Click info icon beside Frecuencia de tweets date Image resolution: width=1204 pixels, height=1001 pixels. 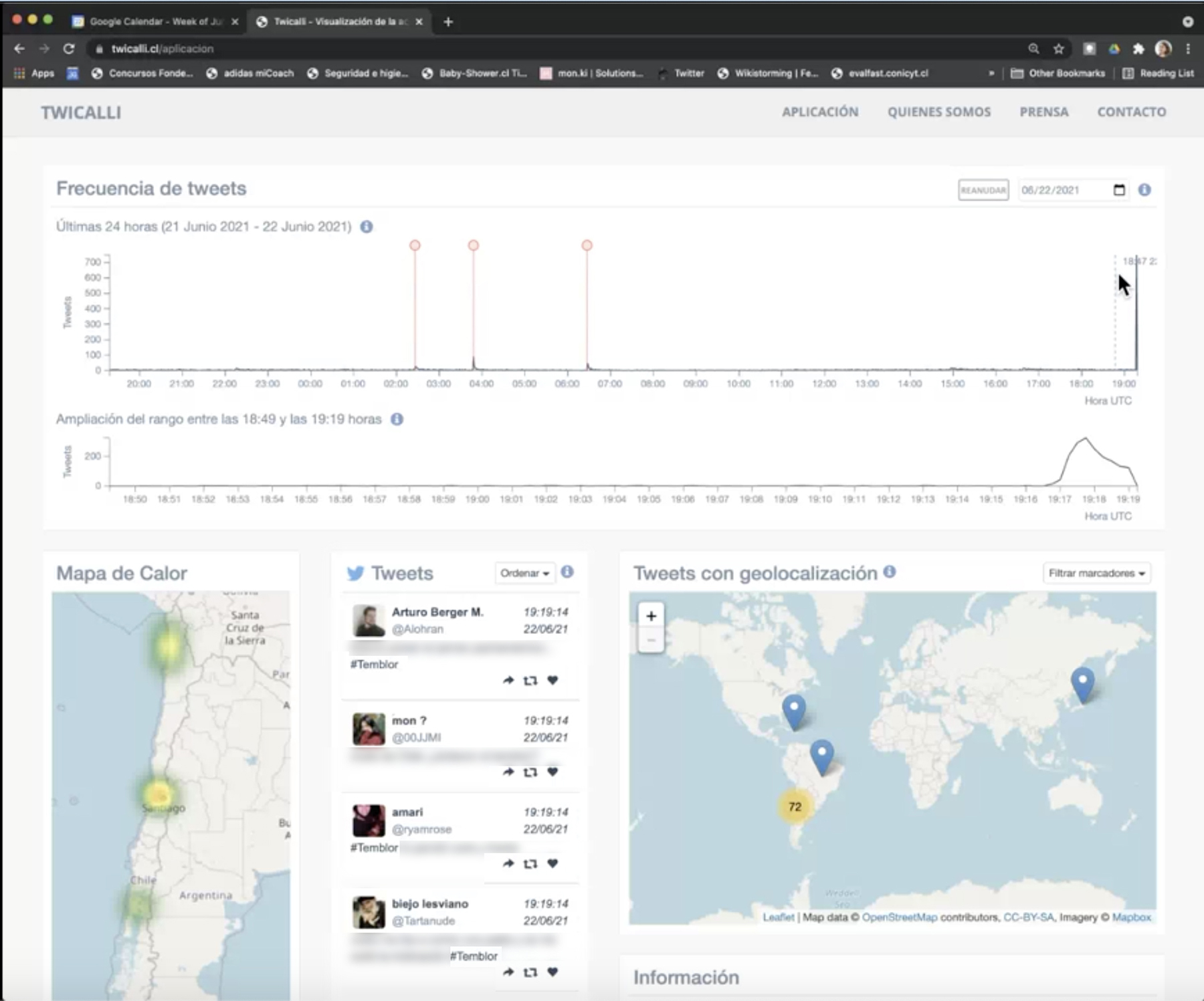[1144, 190]
